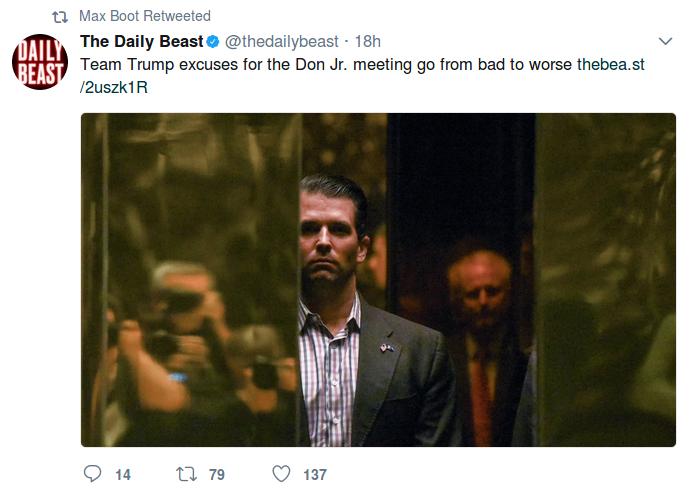Open the 18h timestamp permalink
Screen dimensions: 688x490
pos(368,42)
